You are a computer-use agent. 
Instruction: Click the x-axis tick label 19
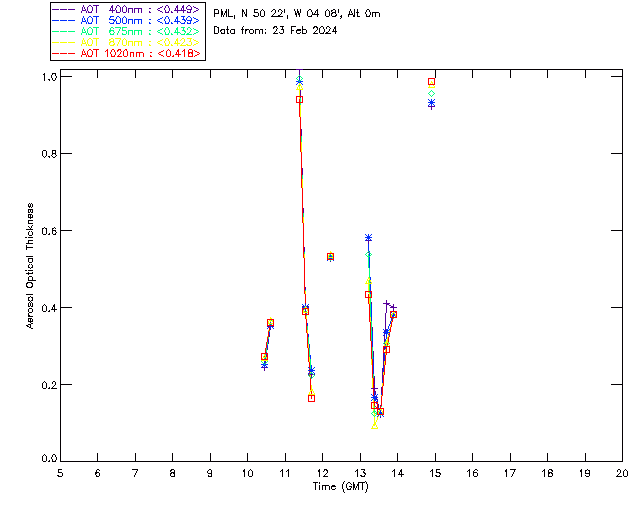coord(585,473)
